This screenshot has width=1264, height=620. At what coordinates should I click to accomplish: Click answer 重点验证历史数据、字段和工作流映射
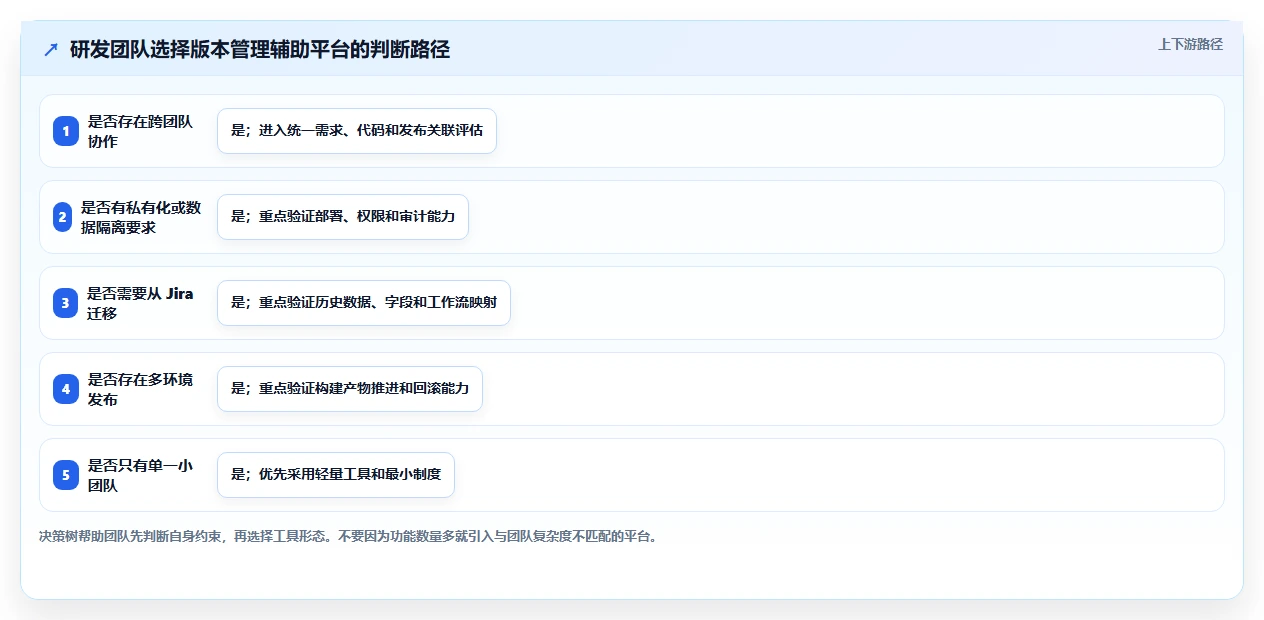[364, 303]
